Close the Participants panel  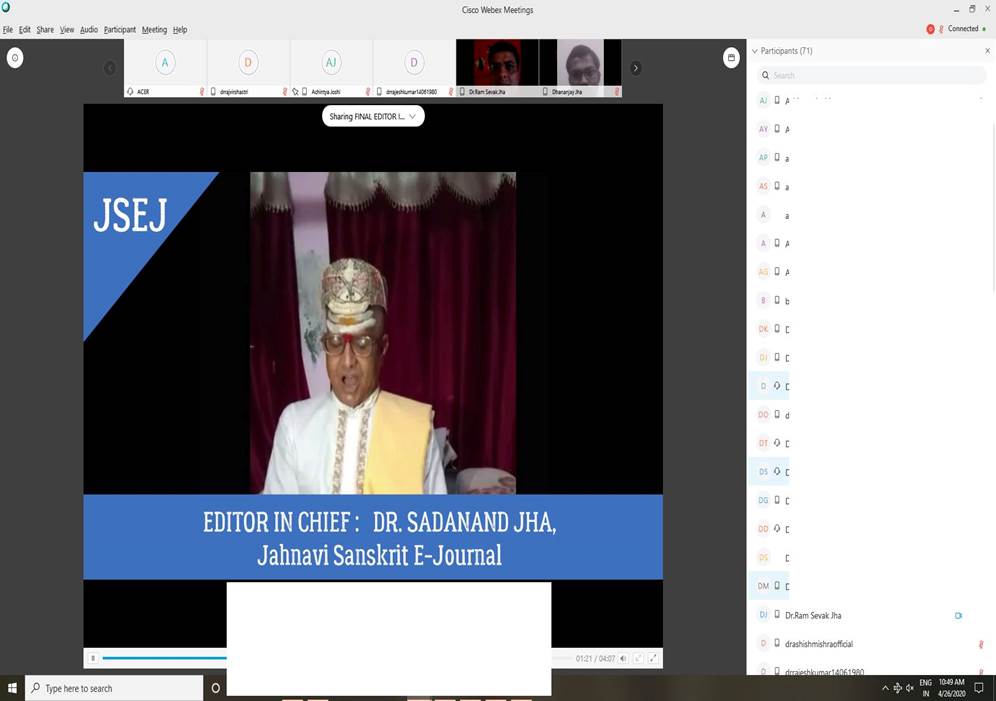(987, 51)
